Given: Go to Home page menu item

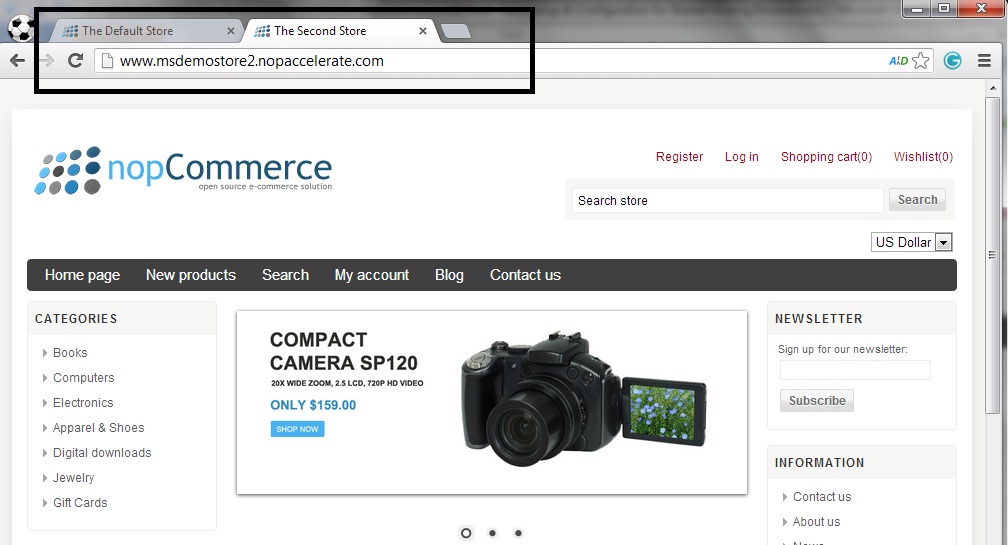Looking at the screenshot, I should coord(82,275).
